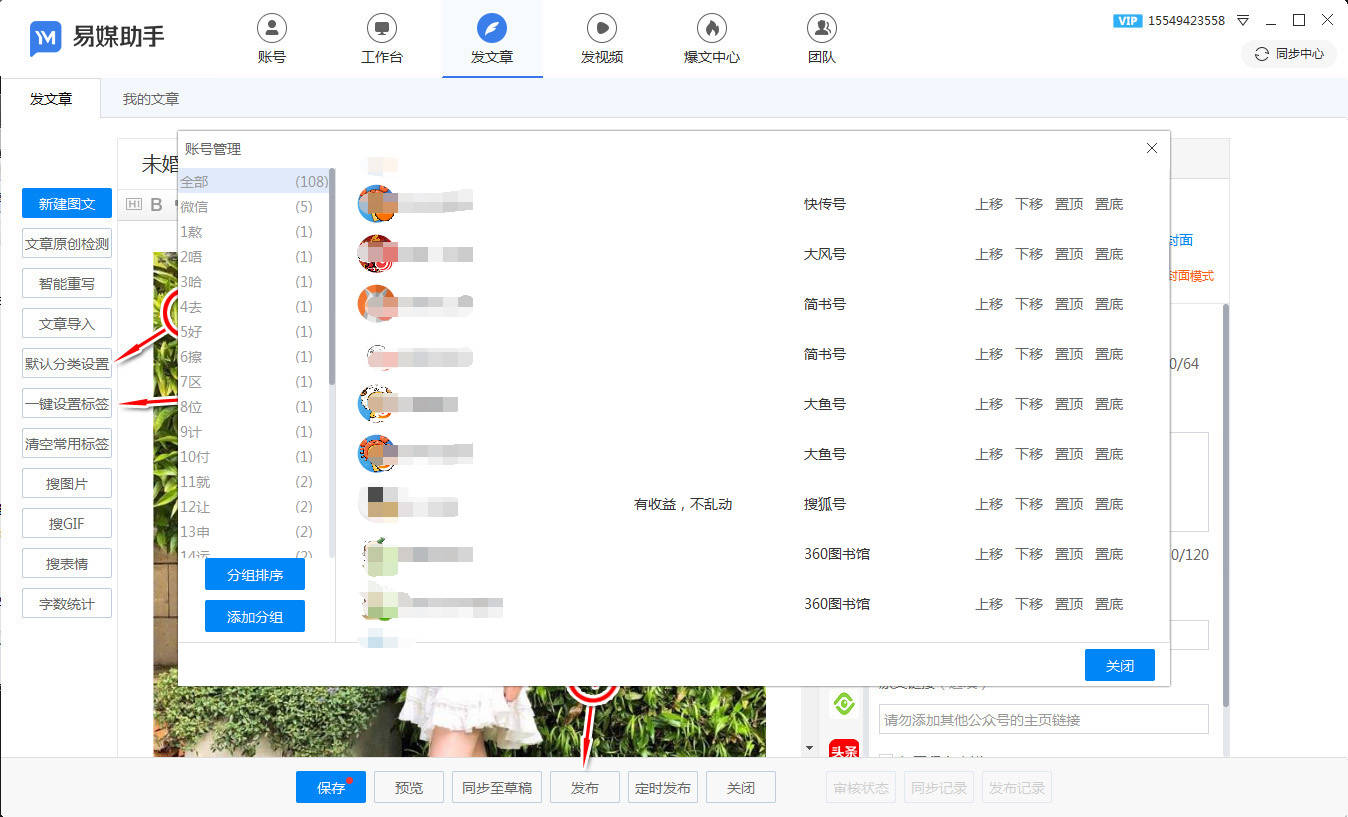Open the 团队 team icon
1348x817 pixels.
(x=821, y=28)
